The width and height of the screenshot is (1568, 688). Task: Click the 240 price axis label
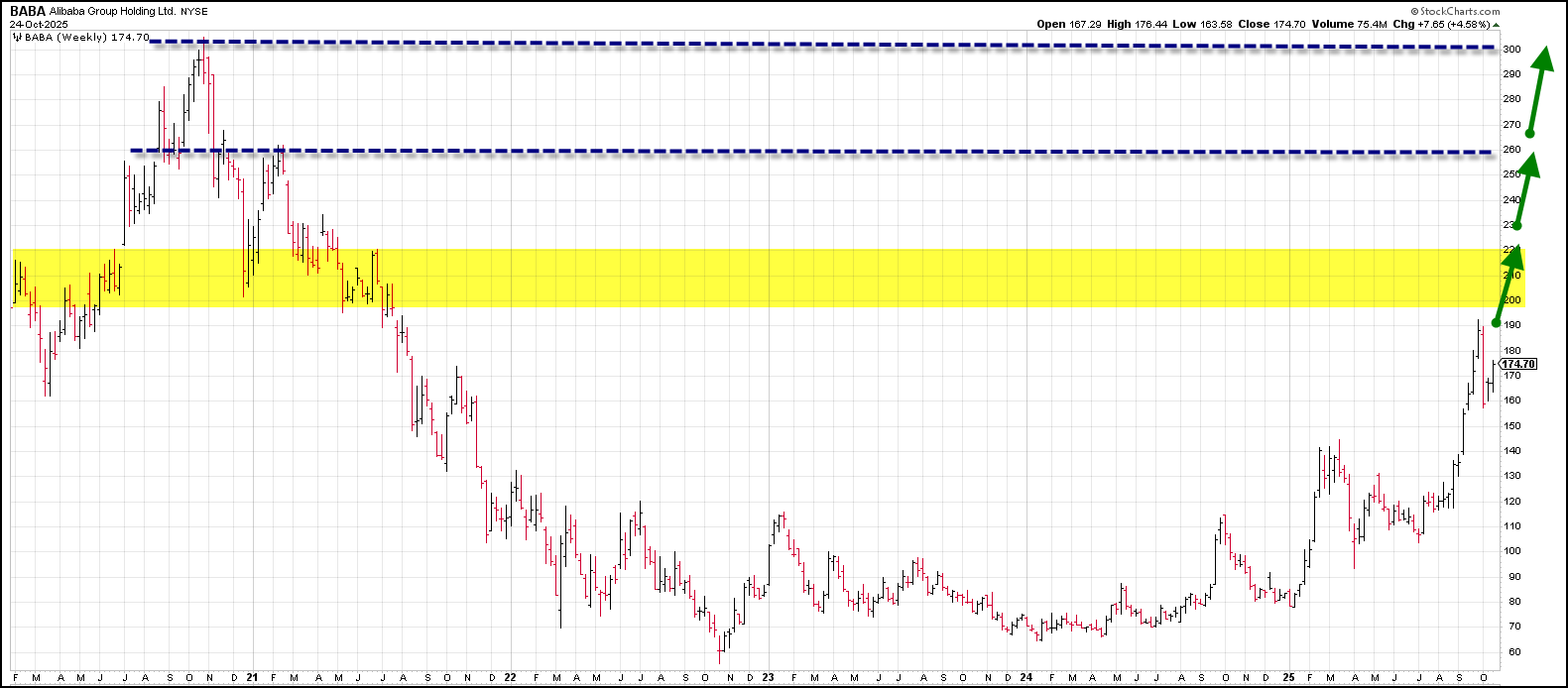click(x=1512, y=199)
